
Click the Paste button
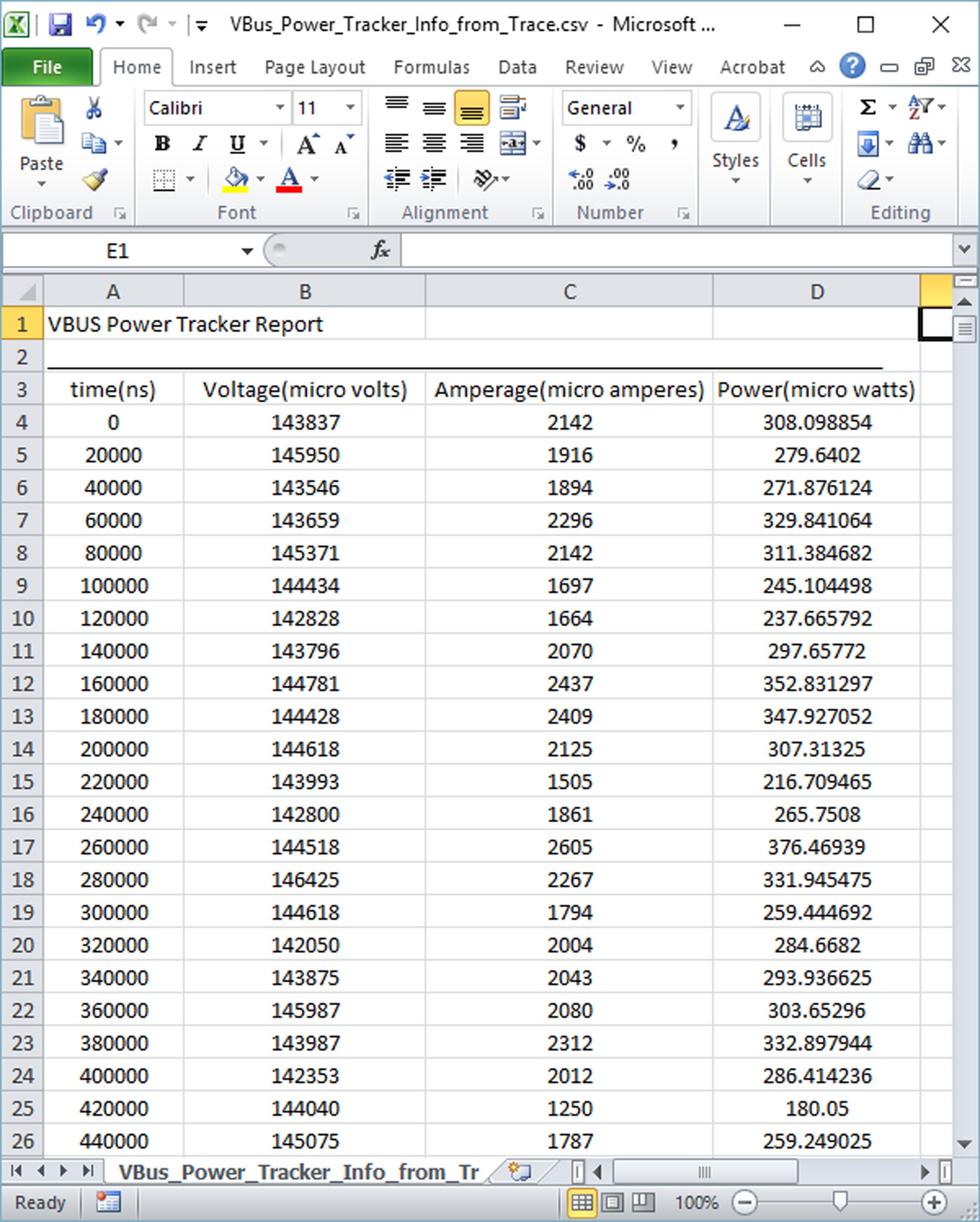tap(41, 142)
